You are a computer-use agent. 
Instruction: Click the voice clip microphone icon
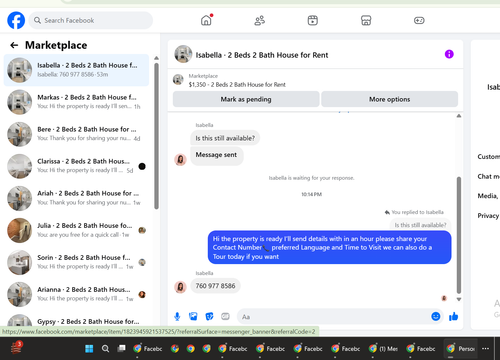[x=177, y=316]
